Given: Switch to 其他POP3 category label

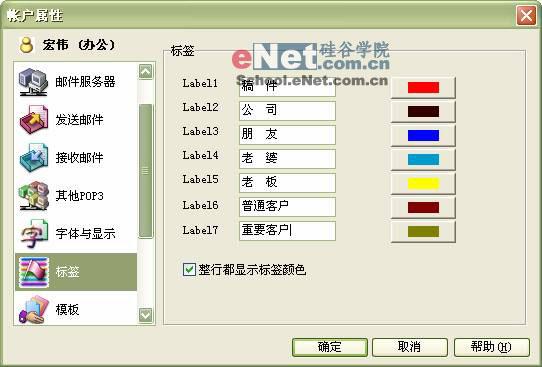Looking at the screenshot, I should pyautogui.click(x=79, y=196).
